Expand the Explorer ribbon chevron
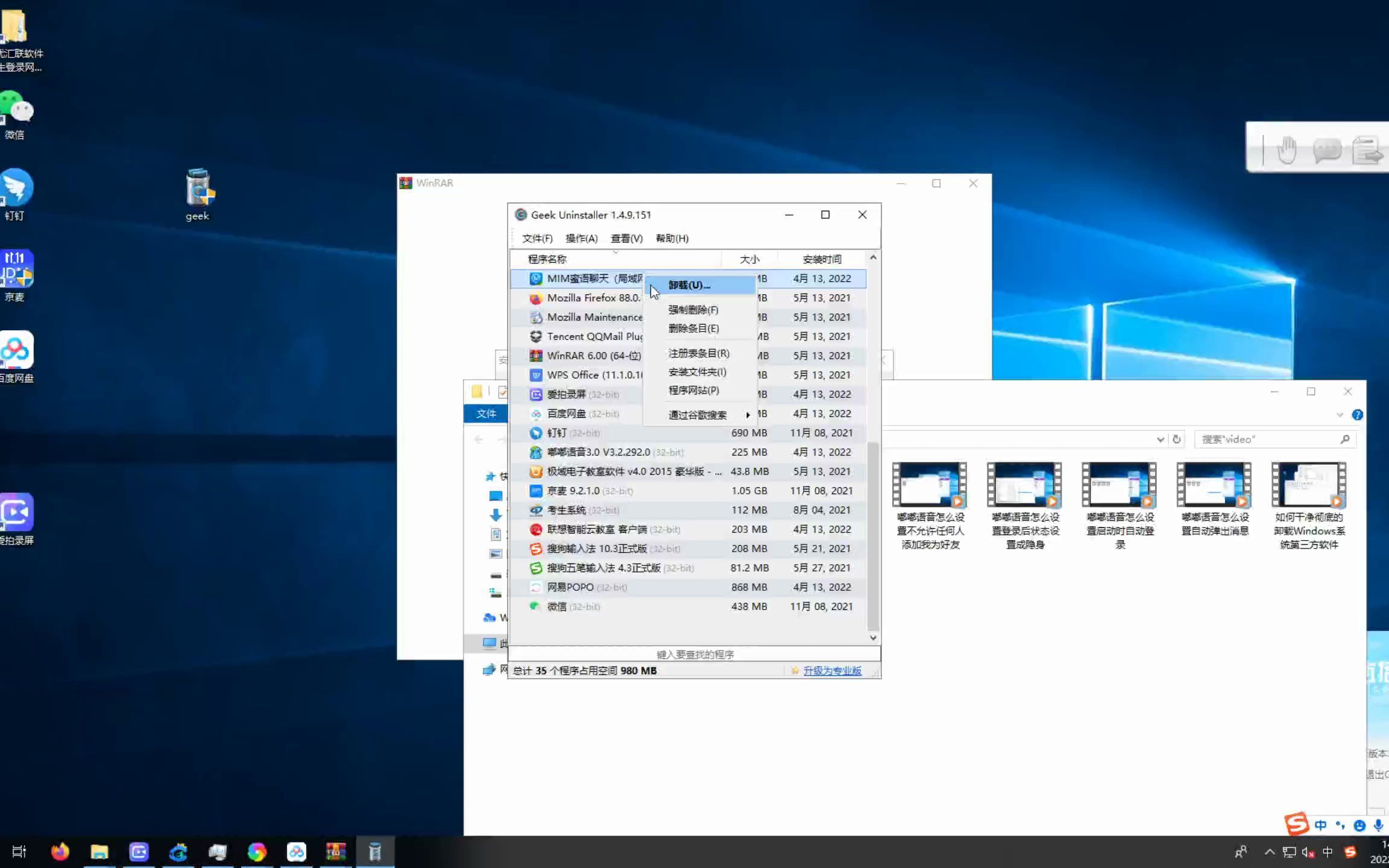 click(1340, 415)
